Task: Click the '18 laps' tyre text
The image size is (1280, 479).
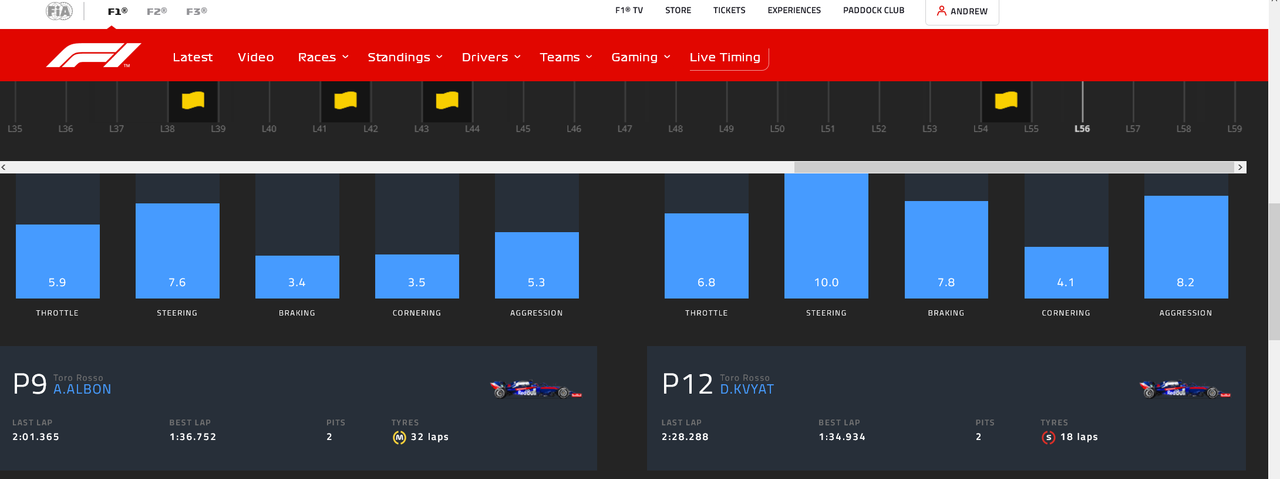Action: click(x=1078, y=437)
